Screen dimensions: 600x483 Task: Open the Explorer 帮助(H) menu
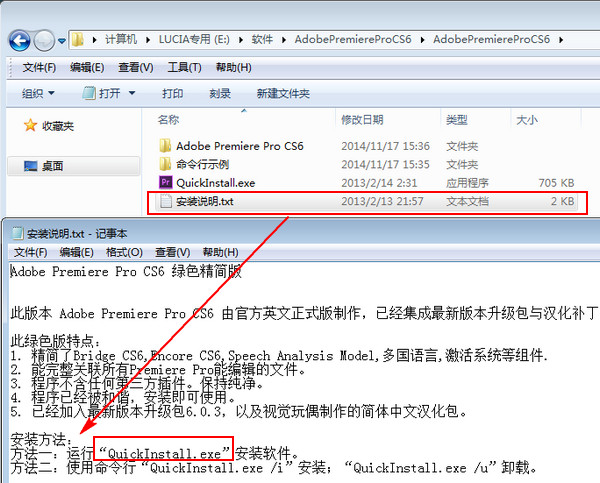[x=233, y=68]
